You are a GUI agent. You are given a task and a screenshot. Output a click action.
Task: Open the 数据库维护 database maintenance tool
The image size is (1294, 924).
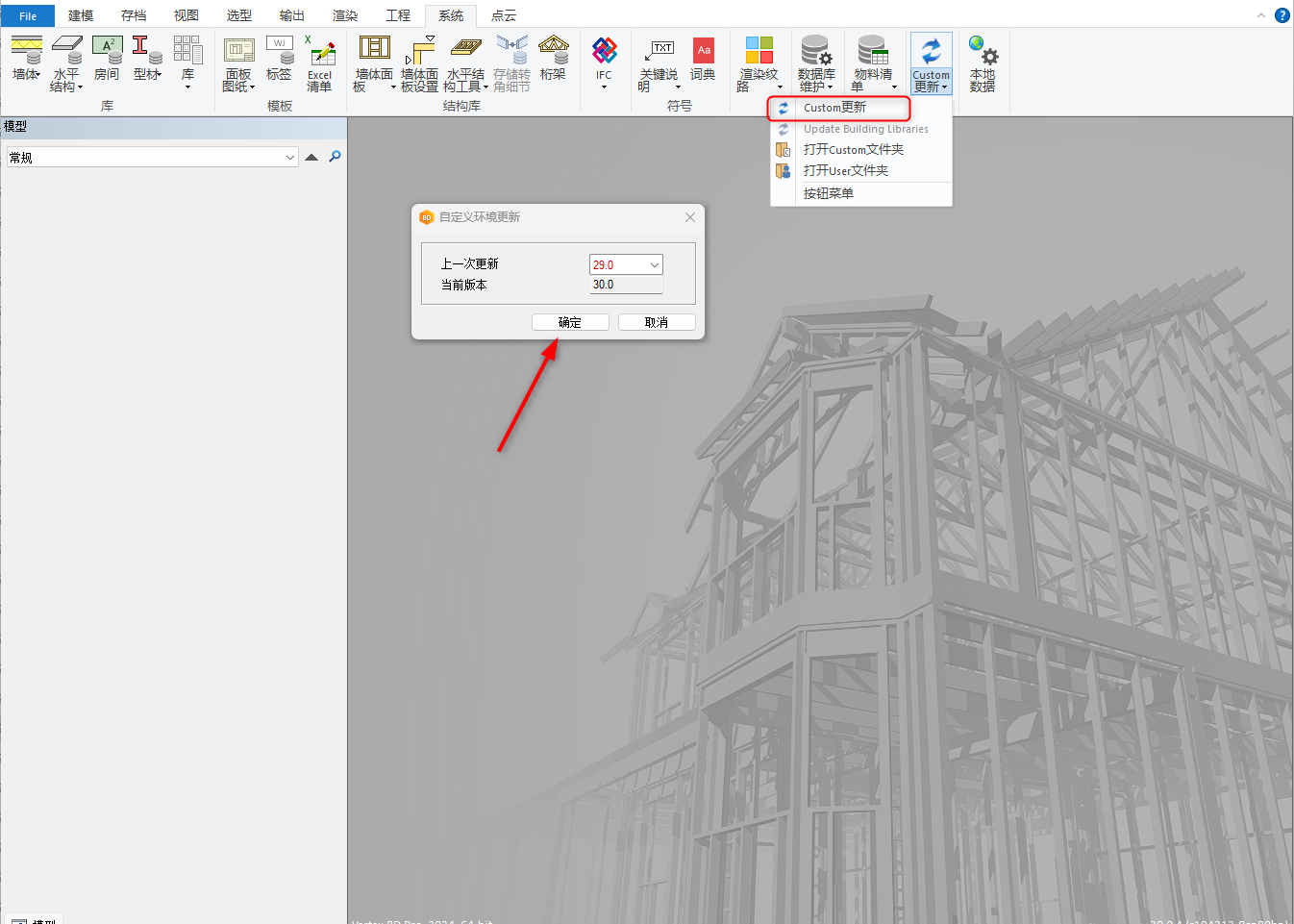click(x=815, y=63)
